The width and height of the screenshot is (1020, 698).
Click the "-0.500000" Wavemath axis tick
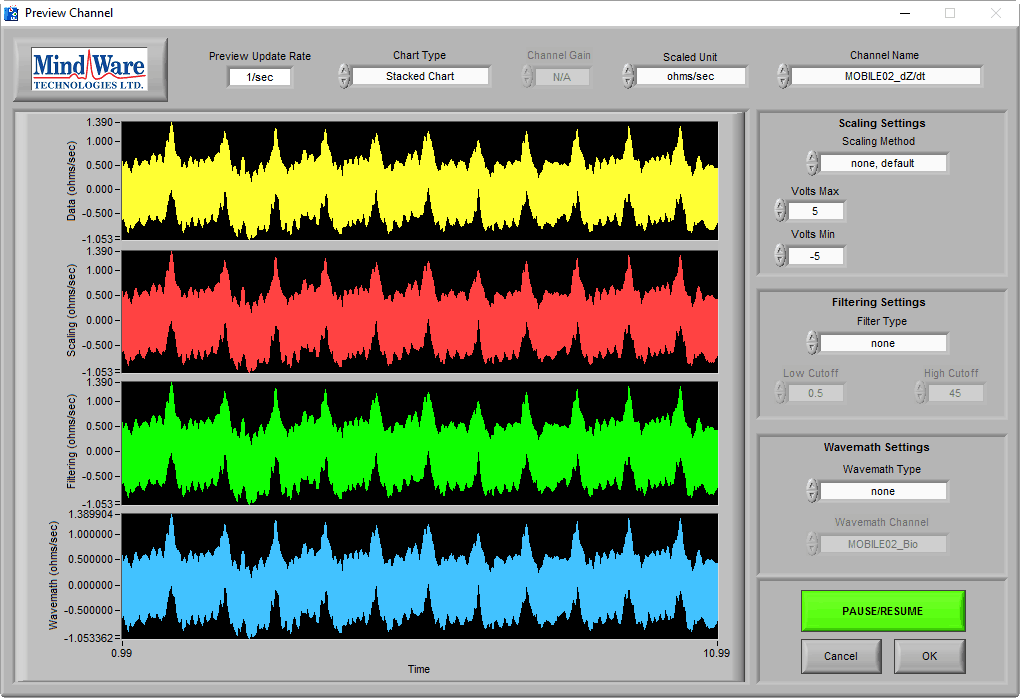click(x=90, y=610)
